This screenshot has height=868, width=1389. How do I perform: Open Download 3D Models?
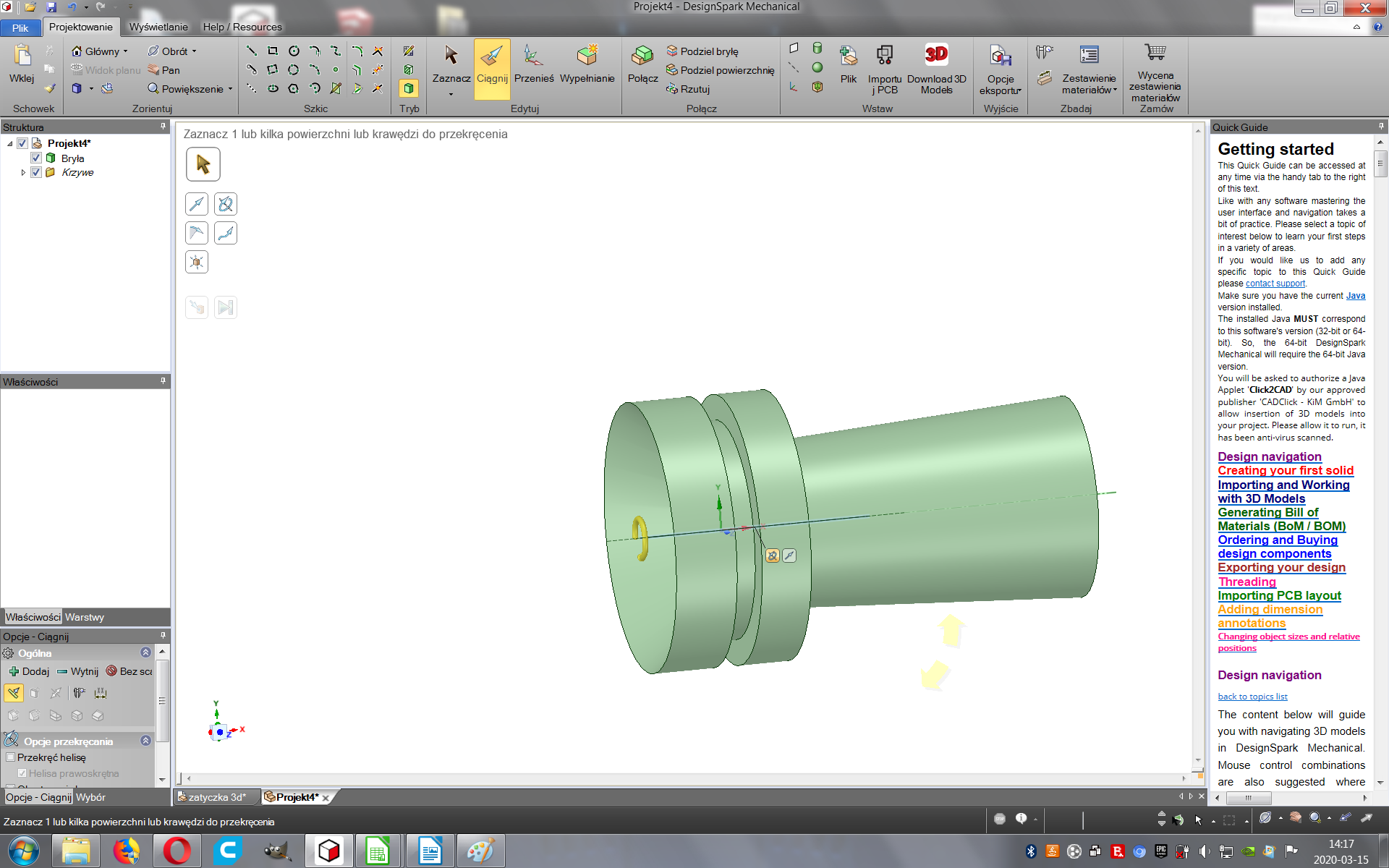(936, 69)
